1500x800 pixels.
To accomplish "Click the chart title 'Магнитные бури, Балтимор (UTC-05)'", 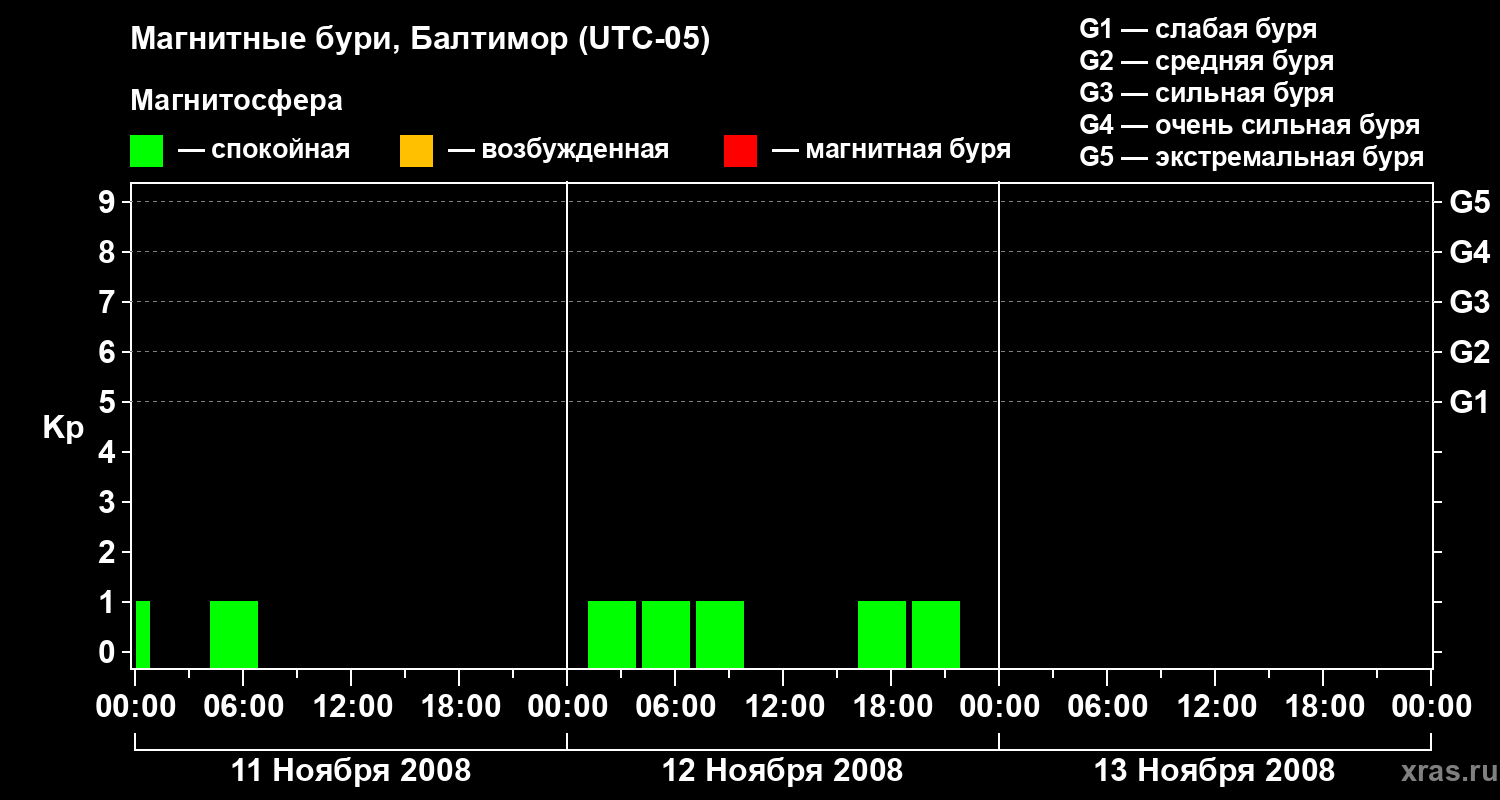I will pos(420,40).
